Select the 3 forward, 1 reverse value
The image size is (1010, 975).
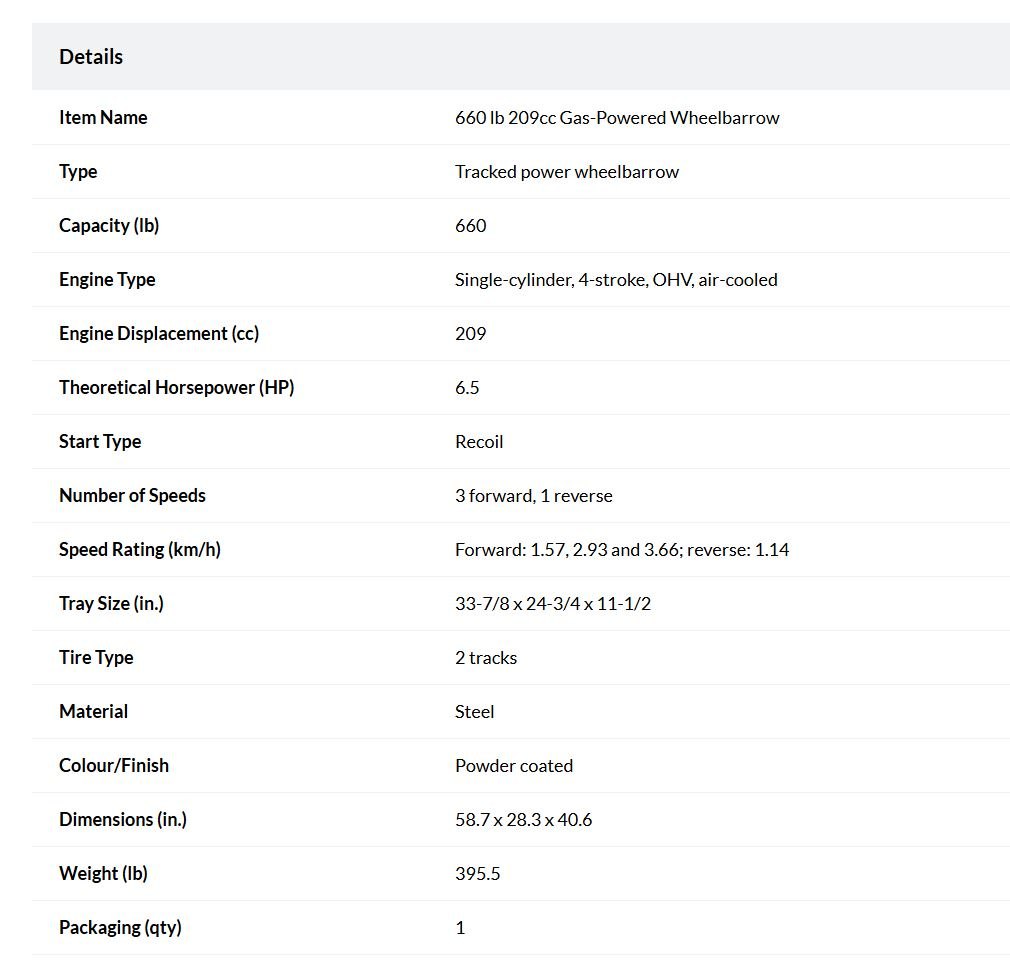pyautogui.click(x=533, y=496)
